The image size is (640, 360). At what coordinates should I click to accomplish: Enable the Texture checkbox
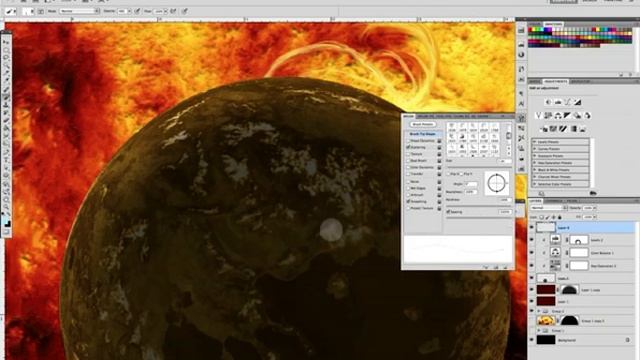point(408,154)
